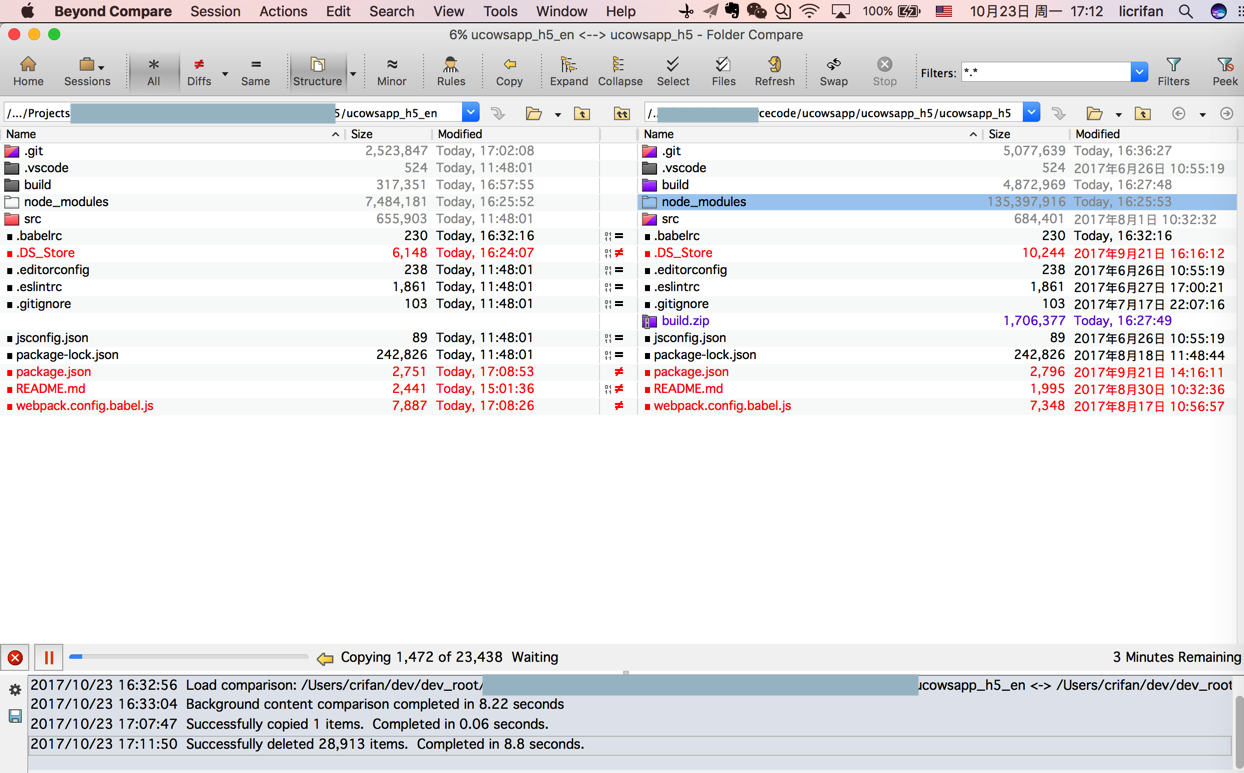Screen dimensions: 1244x773
Task: Click the copy progress bar
Action: click(188, 657)
